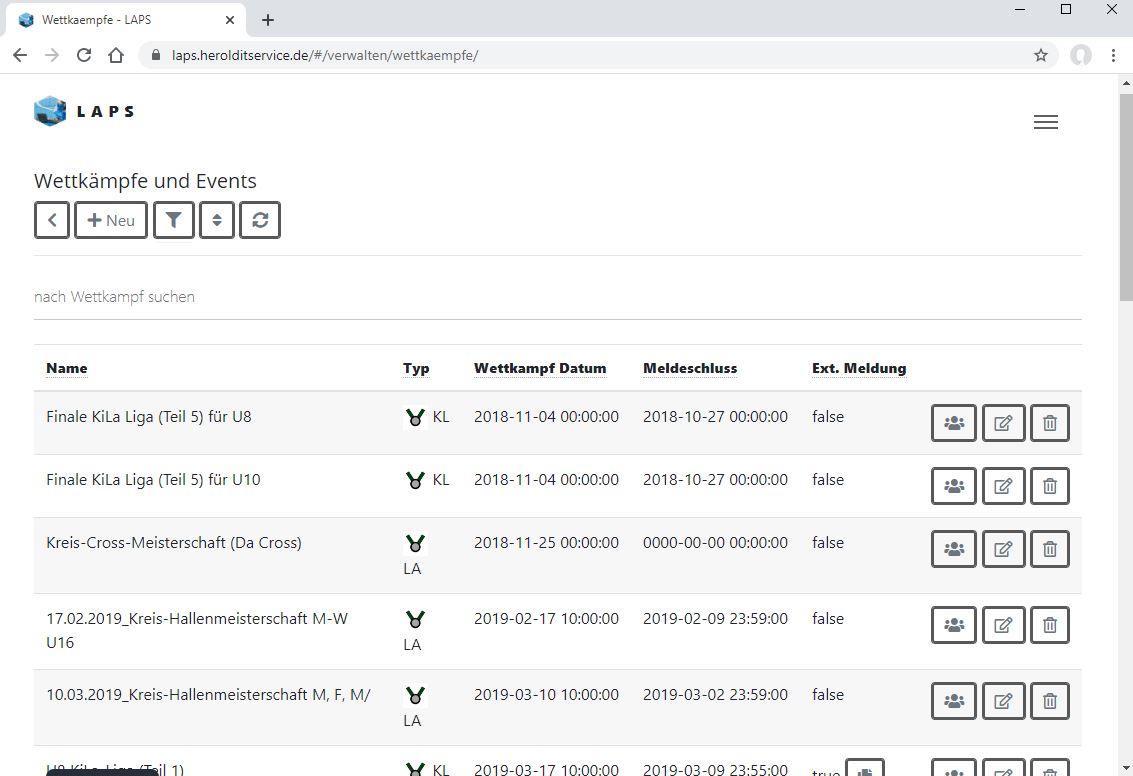Edit the 17.02.2019 Kreis-Hallenmeisterschaft entry
Screen dimensions: 1133x776
coord(1003,625)
